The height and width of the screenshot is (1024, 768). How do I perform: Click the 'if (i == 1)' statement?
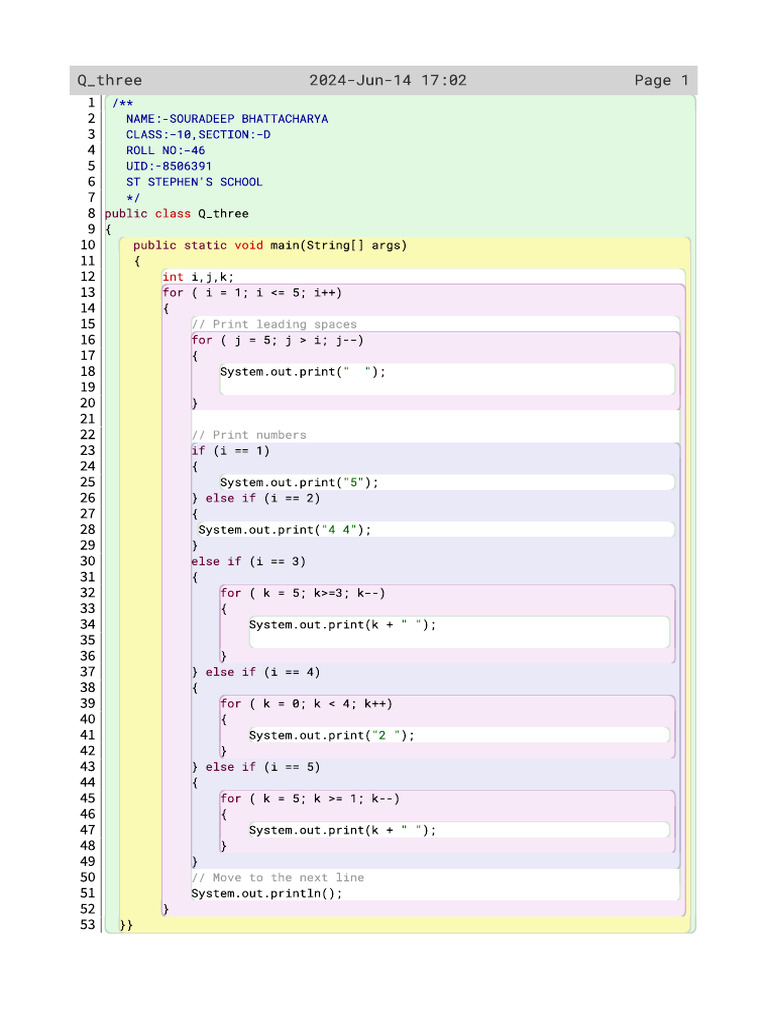click(x=231, y=451)
